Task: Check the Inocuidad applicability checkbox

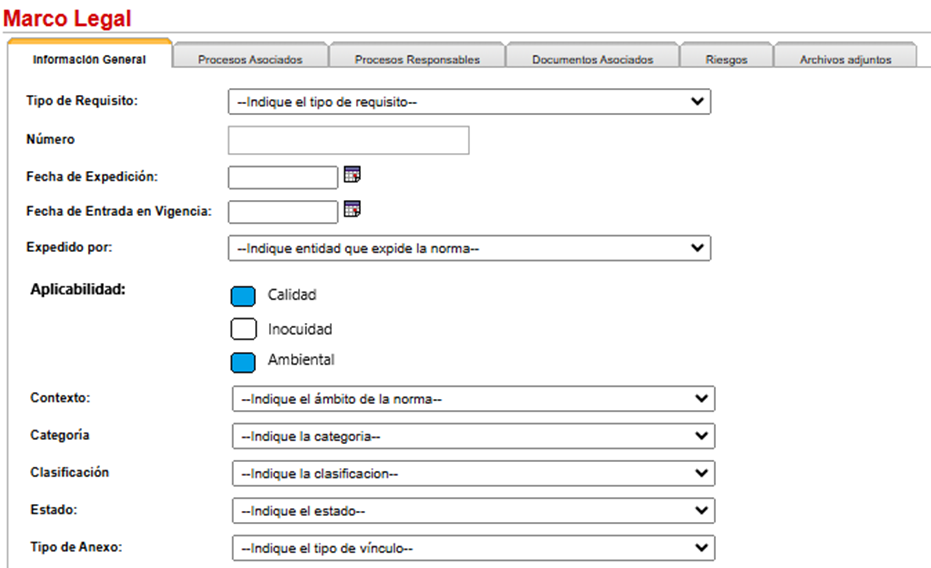Action: point(243,329)
